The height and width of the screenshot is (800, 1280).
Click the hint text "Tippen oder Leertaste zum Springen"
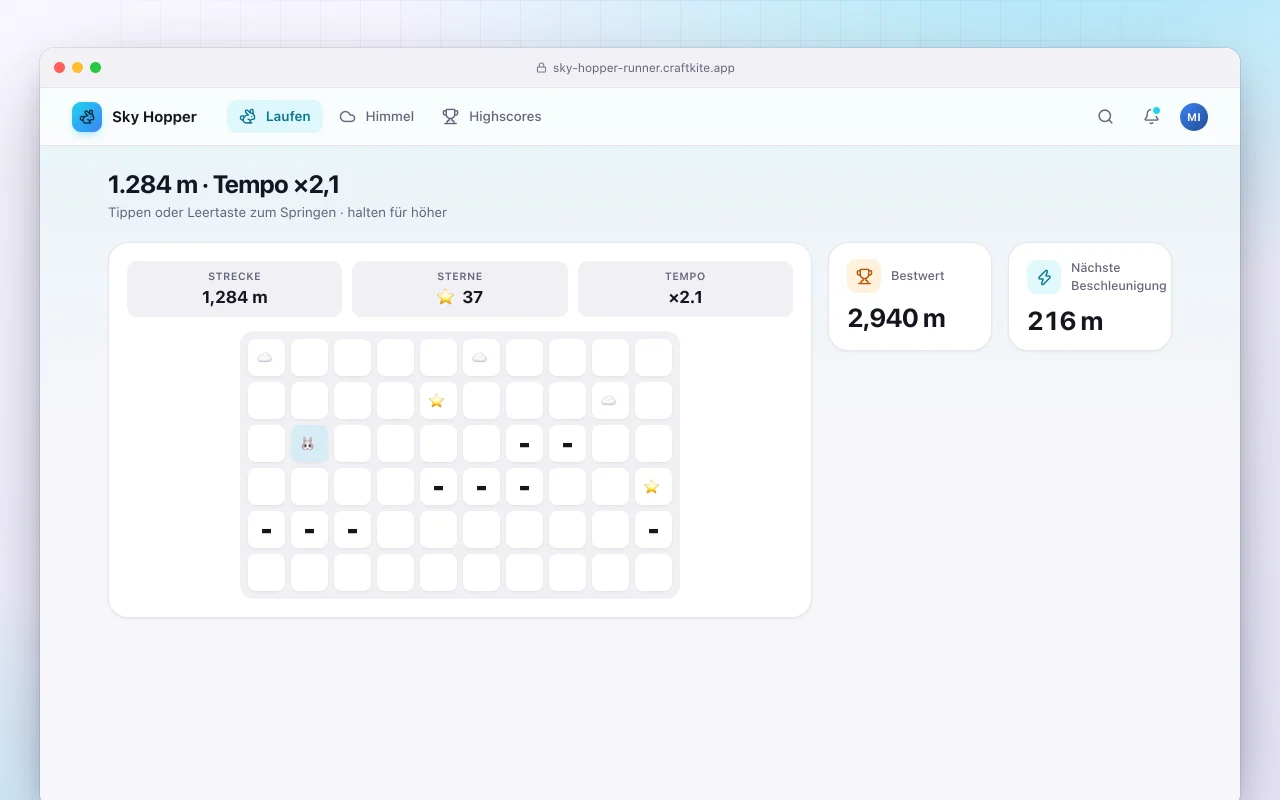click(222, 212)
